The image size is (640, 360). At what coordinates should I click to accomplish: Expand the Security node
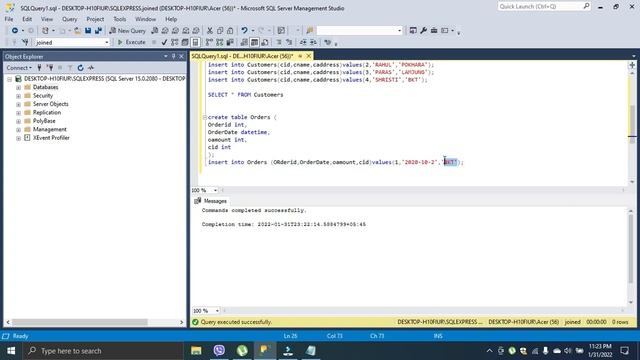coord(18,96)
